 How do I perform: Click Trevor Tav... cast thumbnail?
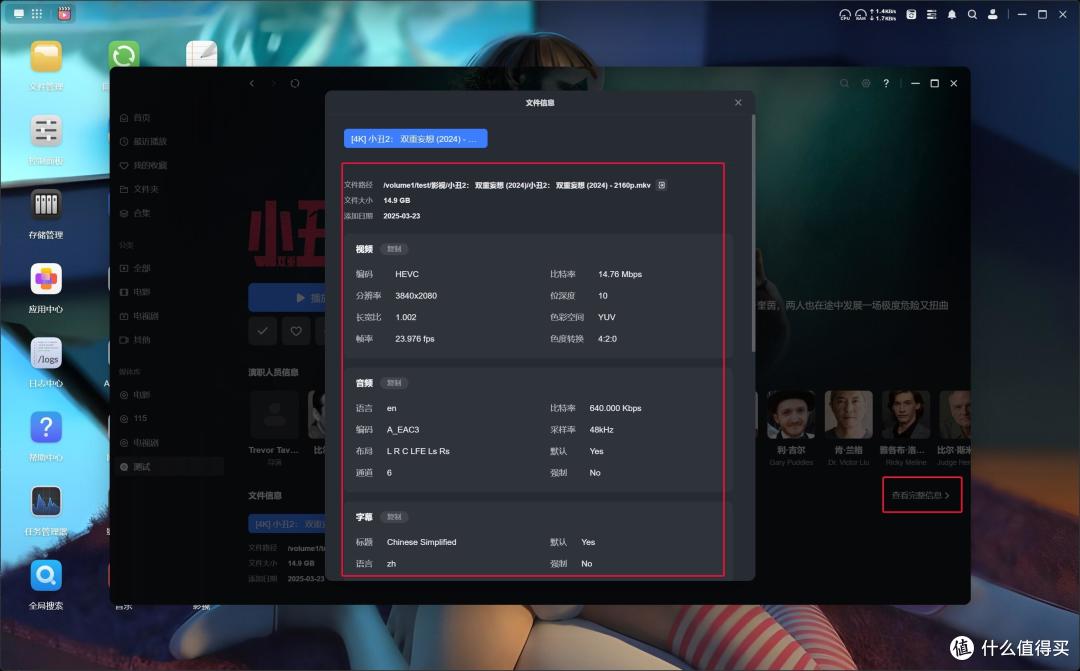[x=274, y=415]
